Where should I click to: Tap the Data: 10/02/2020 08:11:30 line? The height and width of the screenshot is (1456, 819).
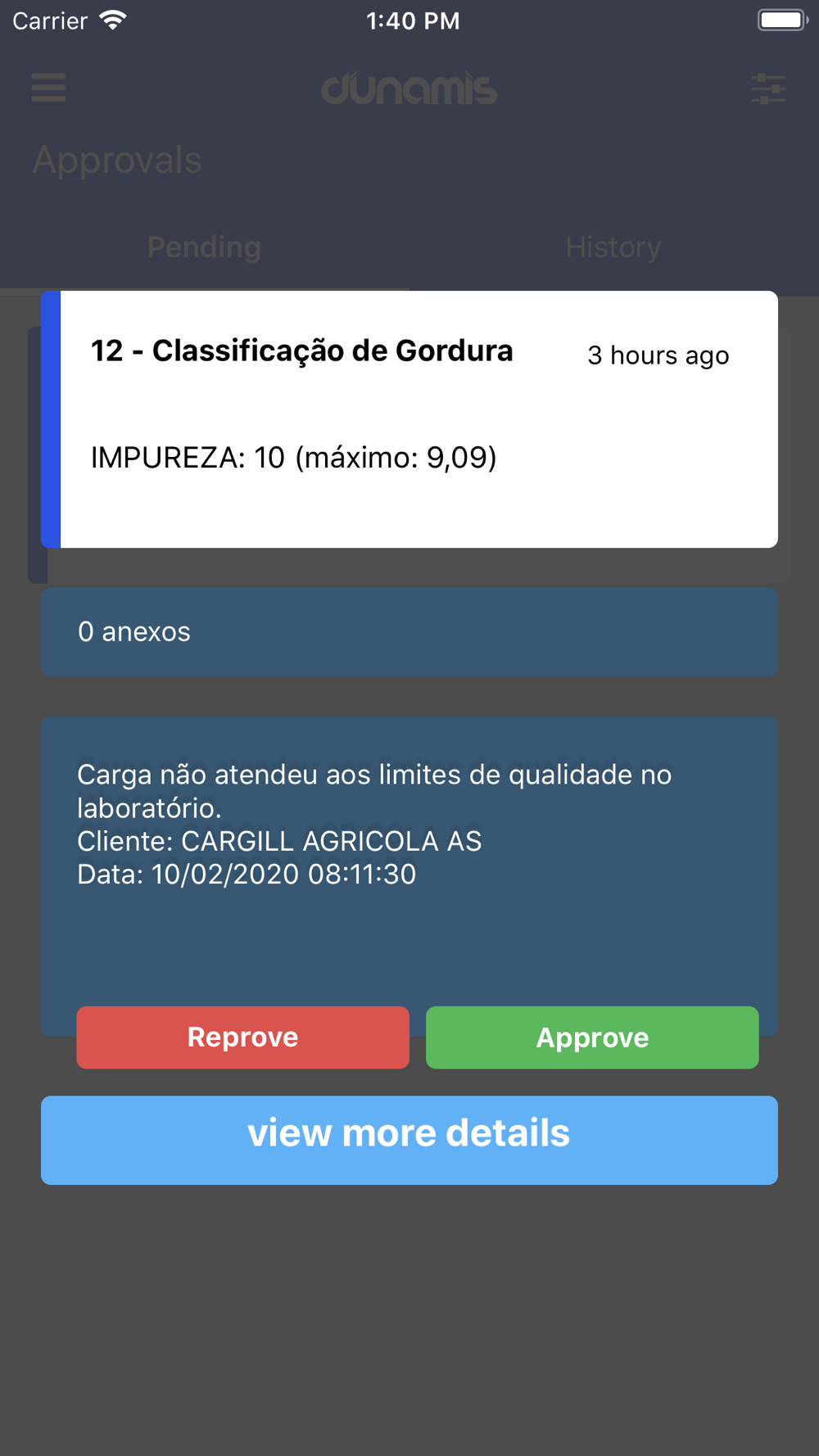pos(247,875)
